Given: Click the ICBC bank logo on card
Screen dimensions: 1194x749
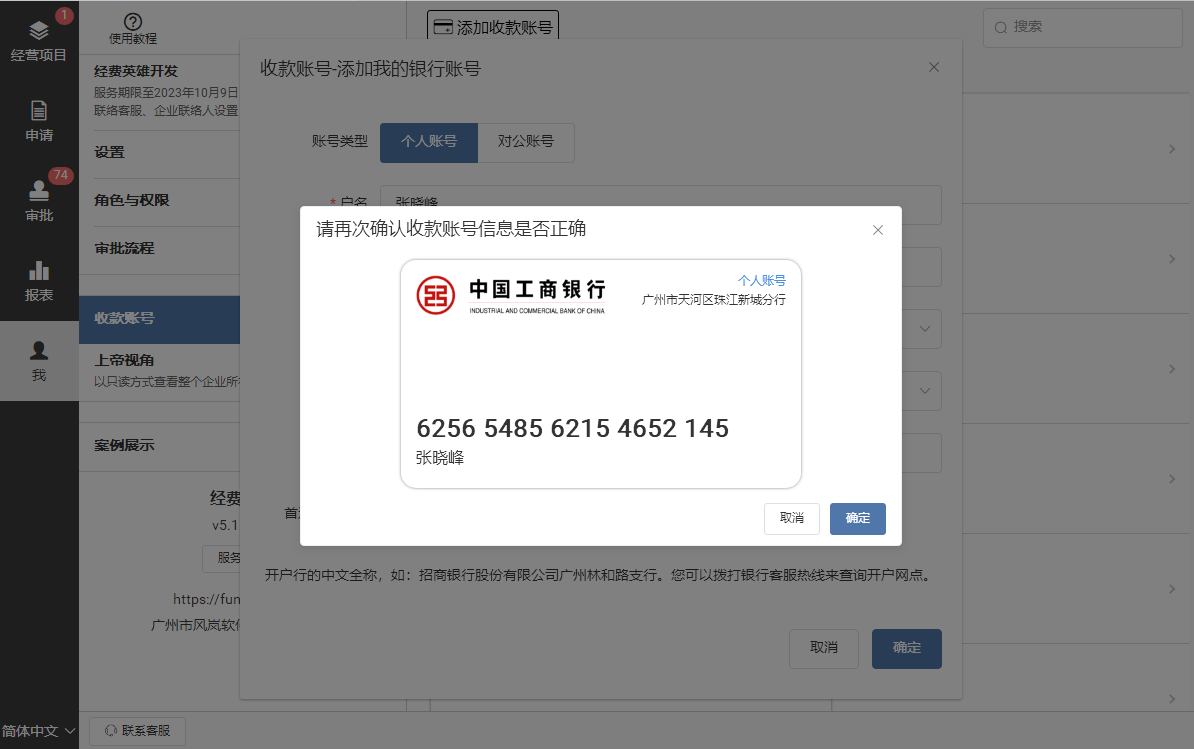Looking at the screenshot, I should 436,295.
